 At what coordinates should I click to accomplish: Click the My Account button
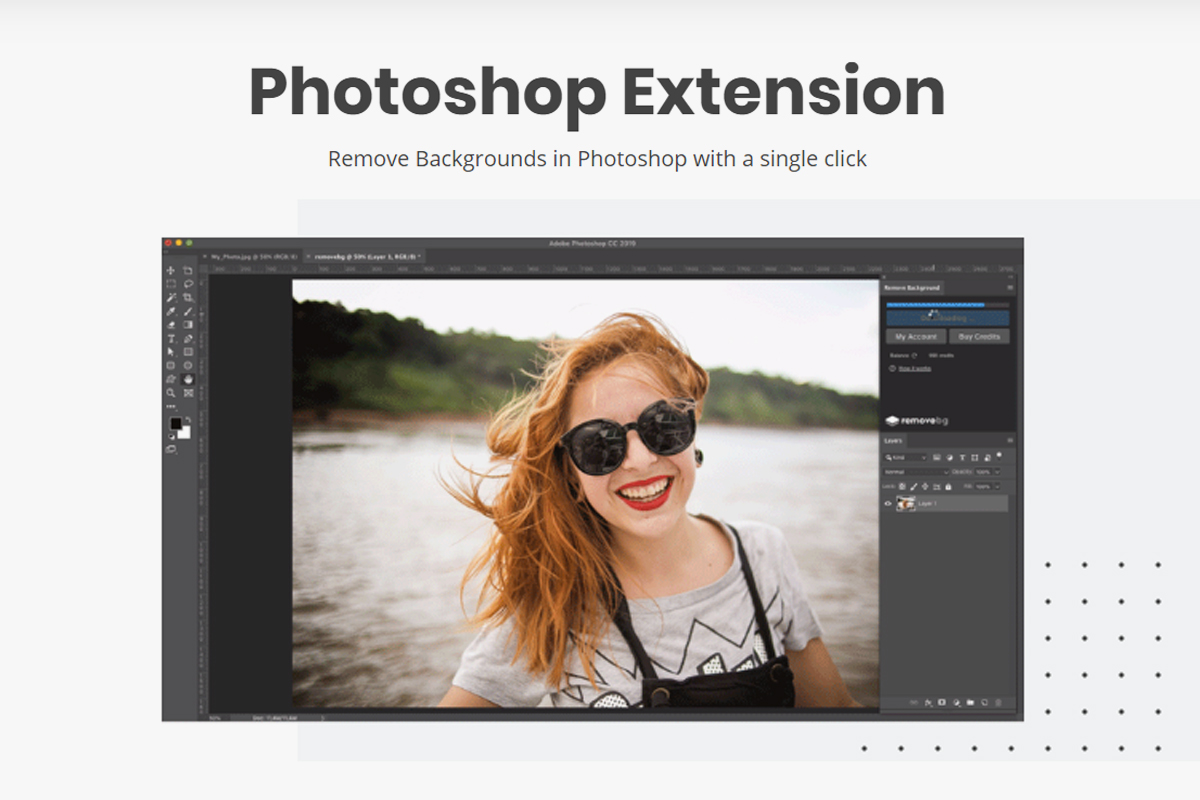915,337
